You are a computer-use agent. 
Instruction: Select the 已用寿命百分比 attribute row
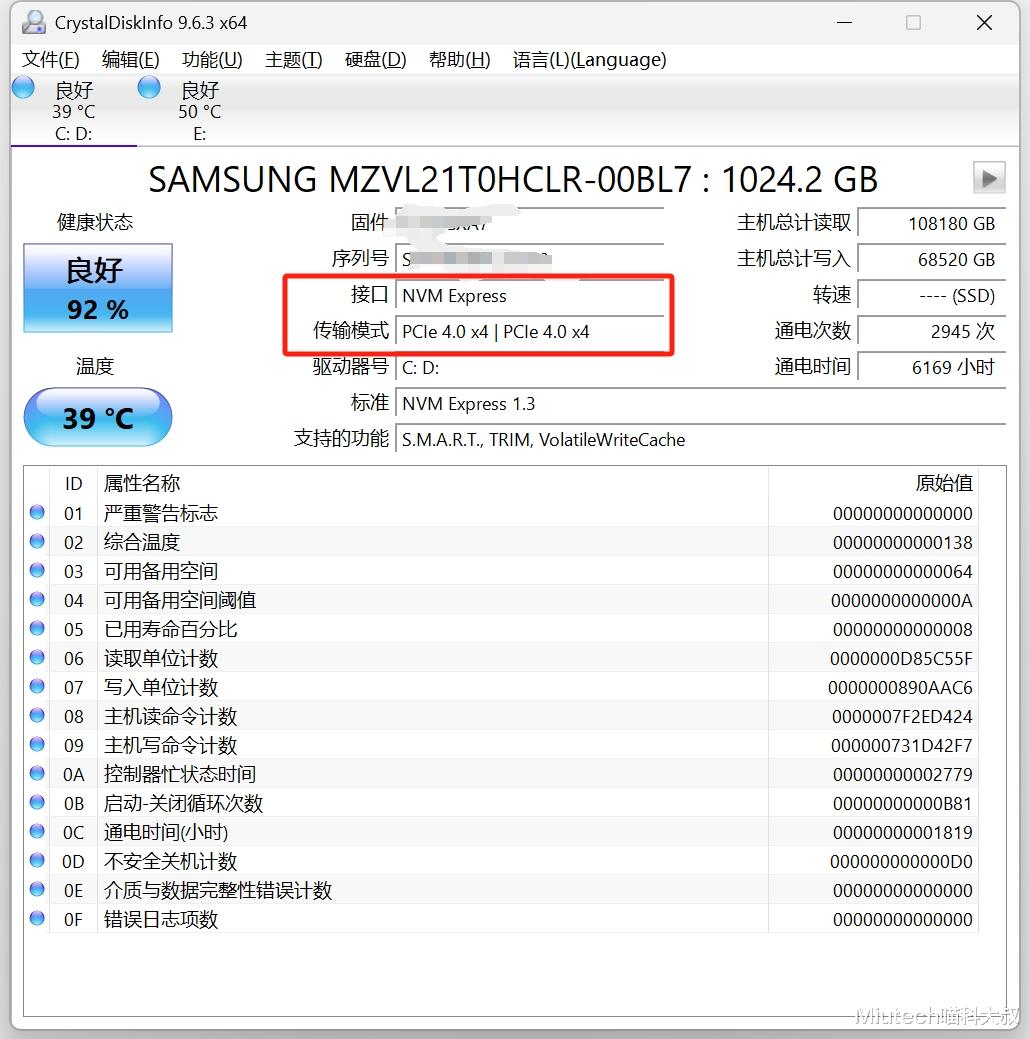tap(501, 629)
